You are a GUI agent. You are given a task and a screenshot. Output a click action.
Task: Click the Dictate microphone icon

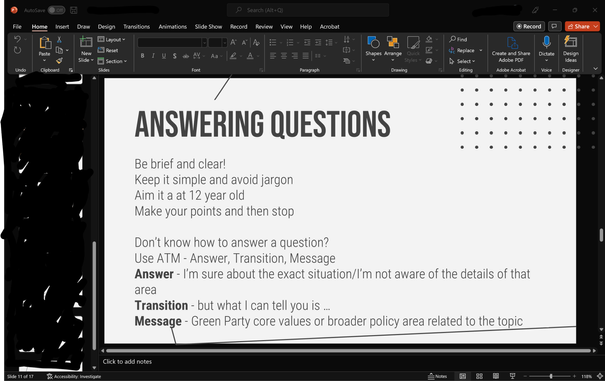click(x=546, y=42)
